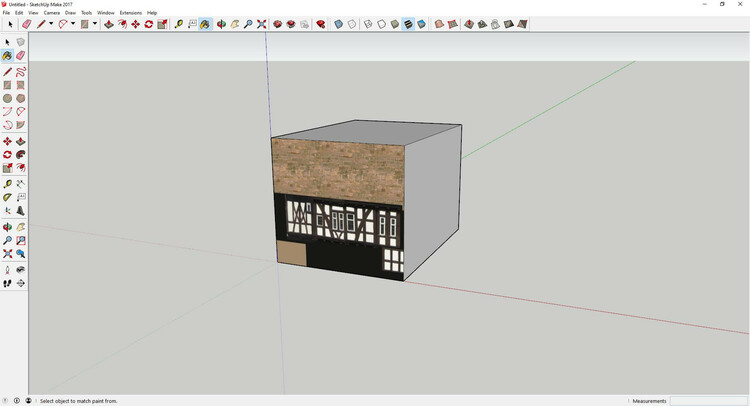Choose the Scale tool in the top toolbar

pos(162,24)
